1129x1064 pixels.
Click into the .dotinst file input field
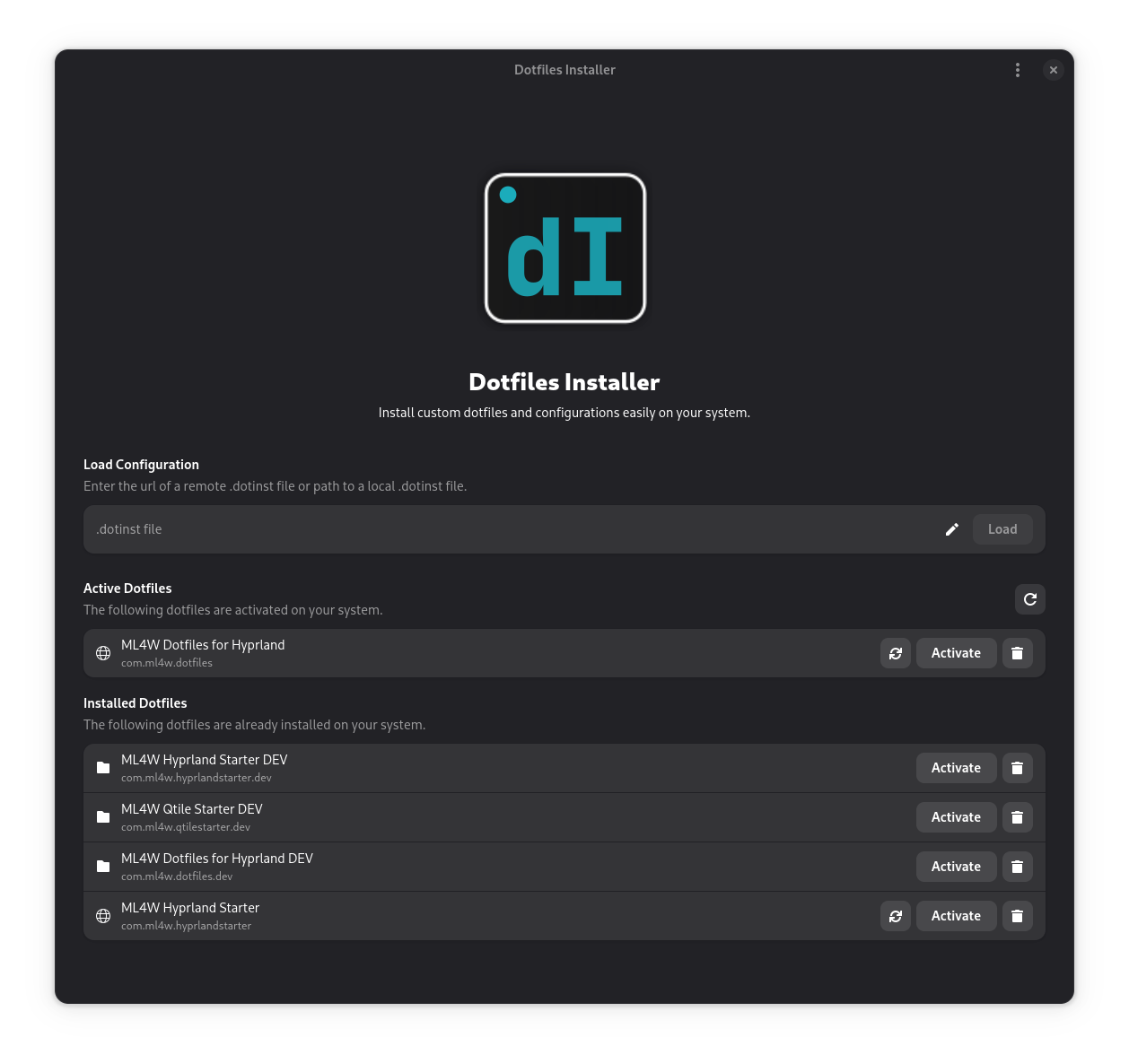(512, 529)
